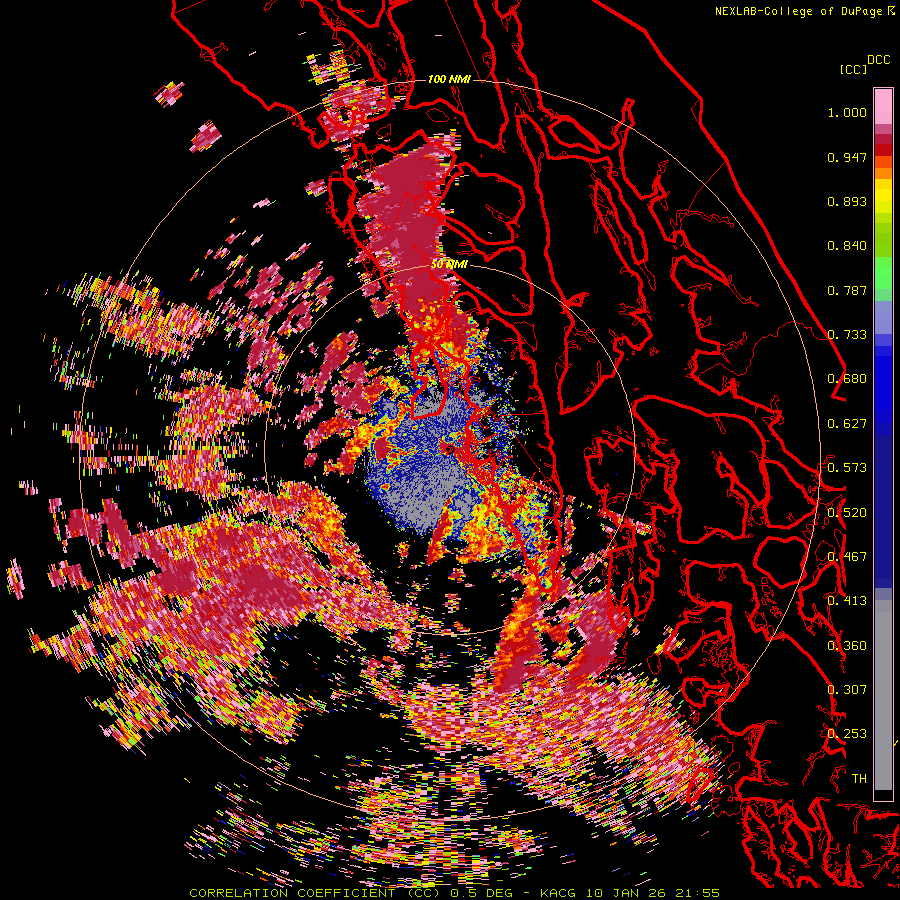Viewport: 900px width, 900px height.
Task: Select the 0.840 legend value
Action: pyautogui.click(x=847, y=246)
